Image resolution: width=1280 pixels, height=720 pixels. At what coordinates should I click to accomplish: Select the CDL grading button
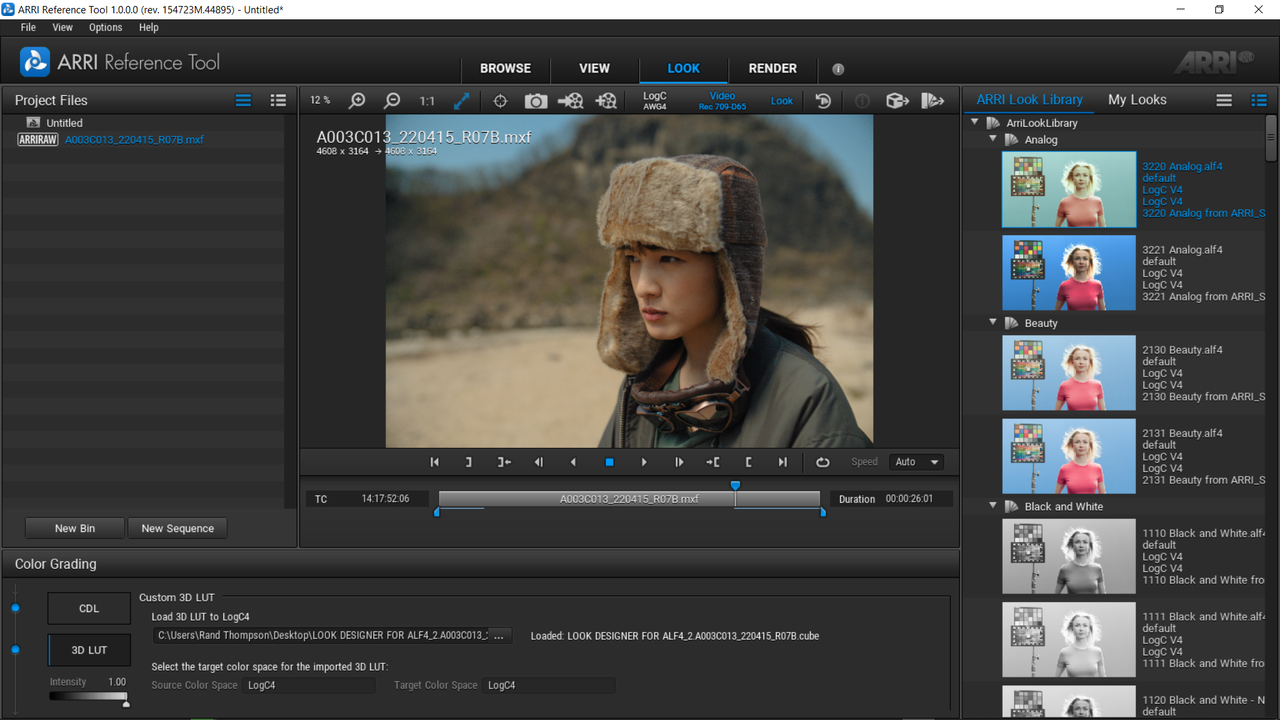pos(89,608)
